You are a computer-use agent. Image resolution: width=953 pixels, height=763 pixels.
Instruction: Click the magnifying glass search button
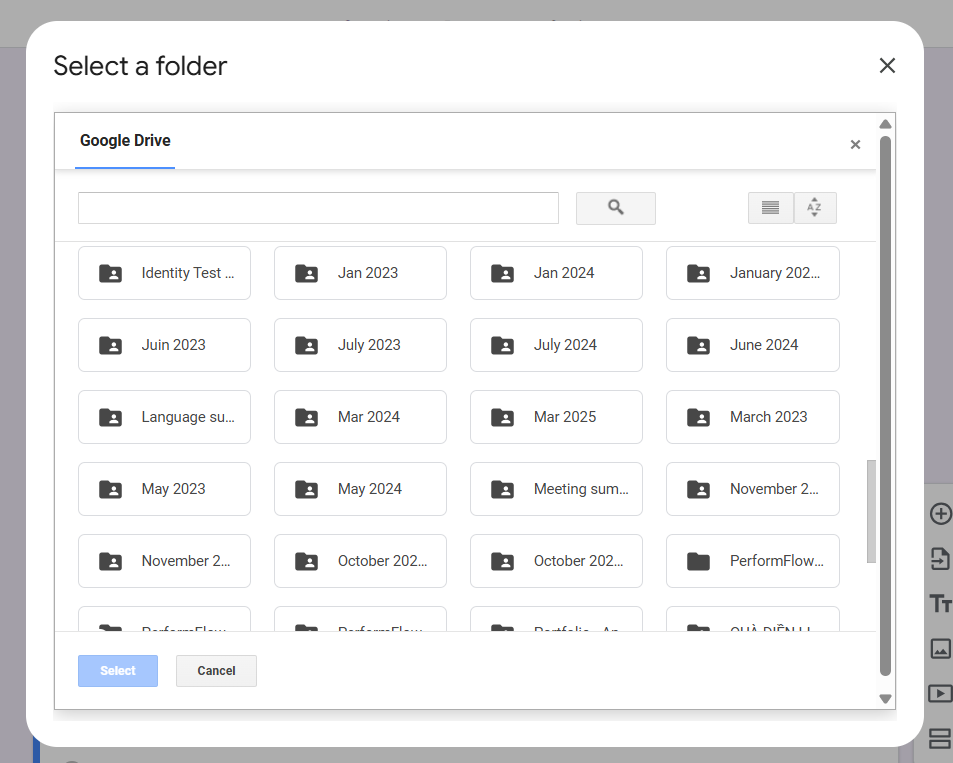coord(615,208)
